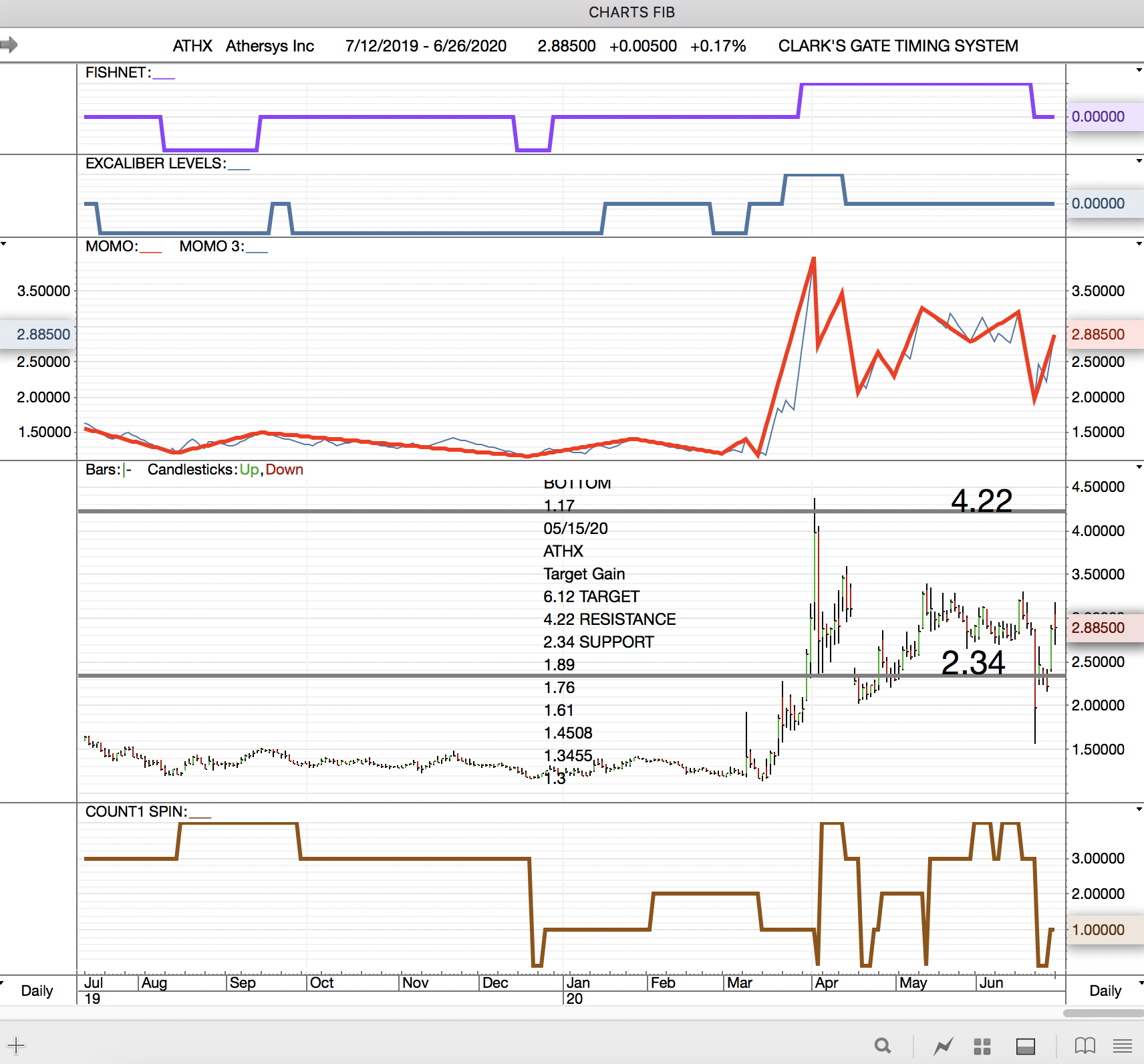Click the red 2.88500 MOMO value tag

pyautogui.click(x=1105, y=334)
